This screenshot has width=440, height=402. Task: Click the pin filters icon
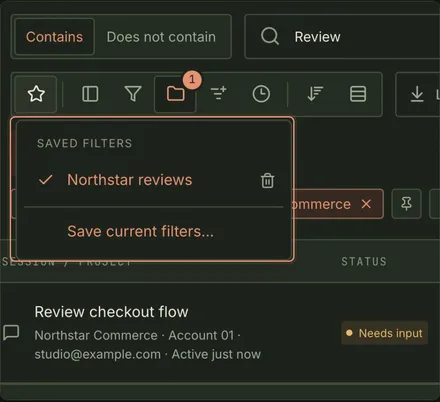(406, 204)
